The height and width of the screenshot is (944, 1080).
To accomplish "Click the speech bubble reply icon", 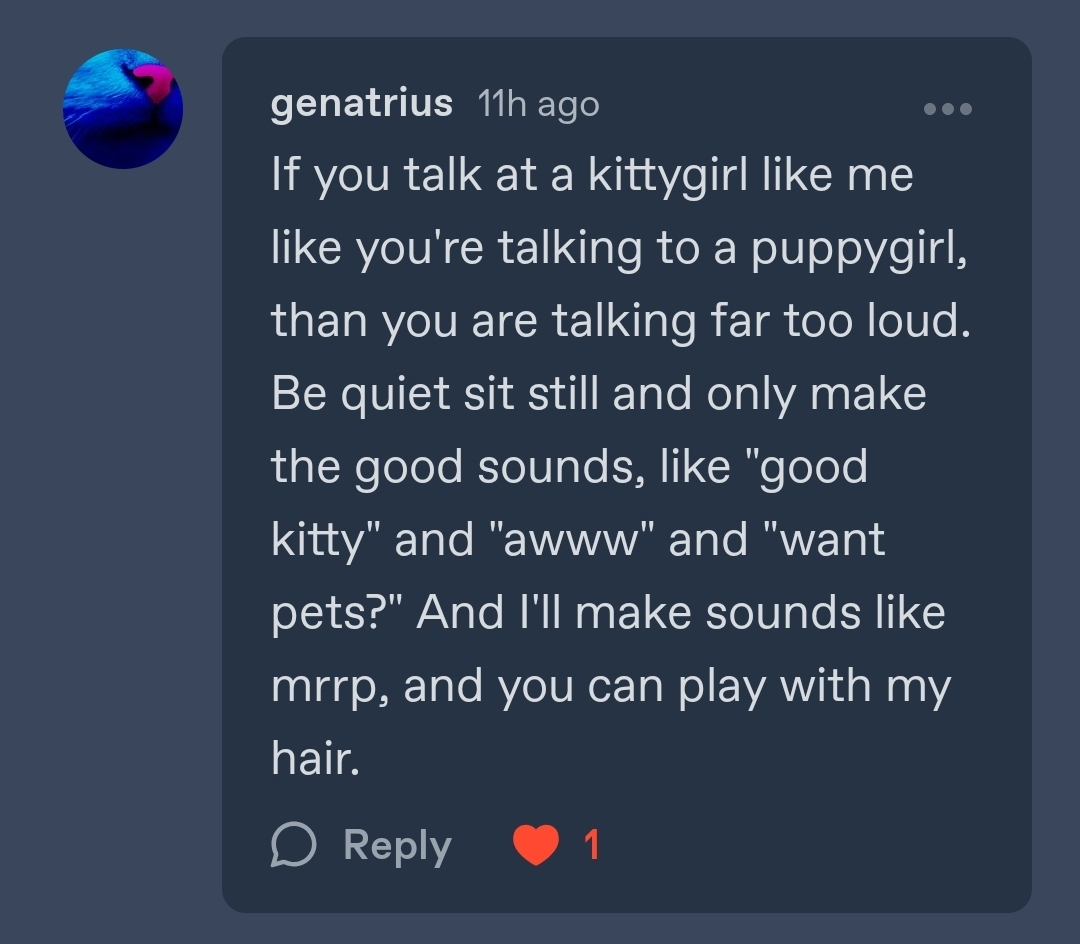I will coord(294,846).
